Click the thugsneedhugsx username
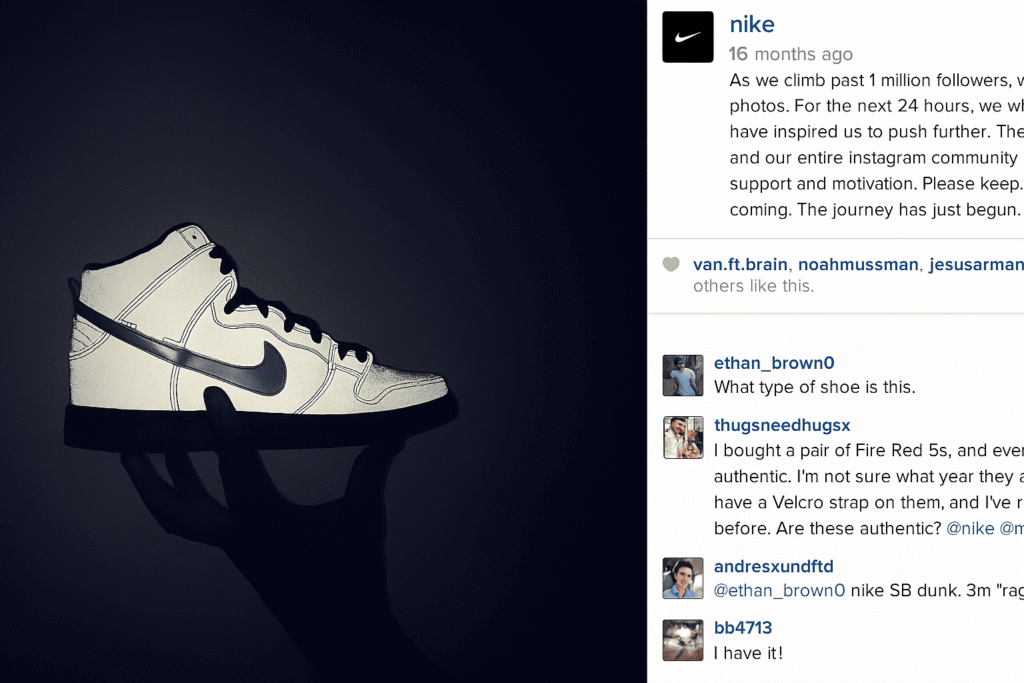Screen dimensions: 1024x683 [x=782, y=425]
